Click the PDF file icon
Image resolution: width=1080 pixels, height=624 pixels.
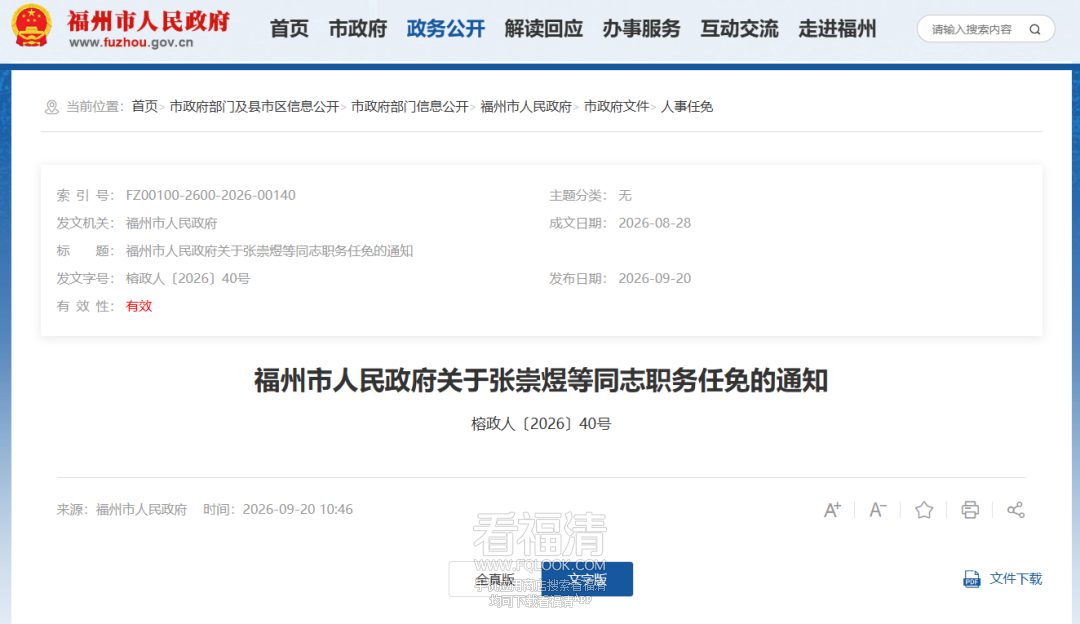971,579
